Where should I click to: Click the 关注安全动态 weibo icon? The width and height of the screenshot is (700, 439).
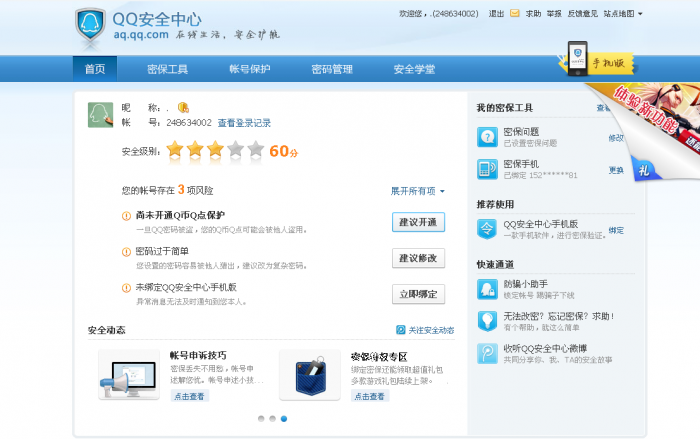[400, 330]
